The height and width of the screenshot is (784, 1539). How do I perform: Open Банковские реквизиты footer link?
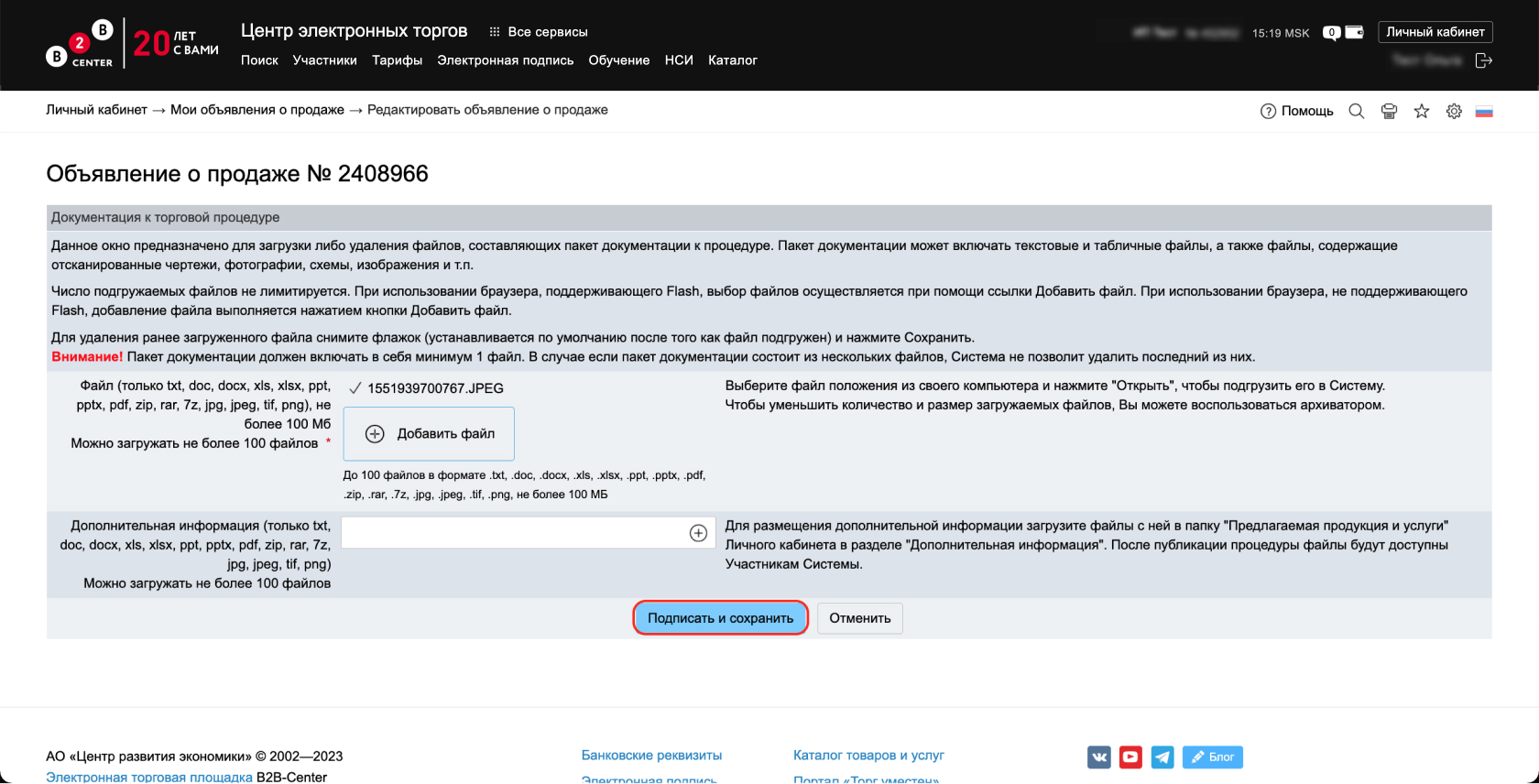[x=651, y=756]
